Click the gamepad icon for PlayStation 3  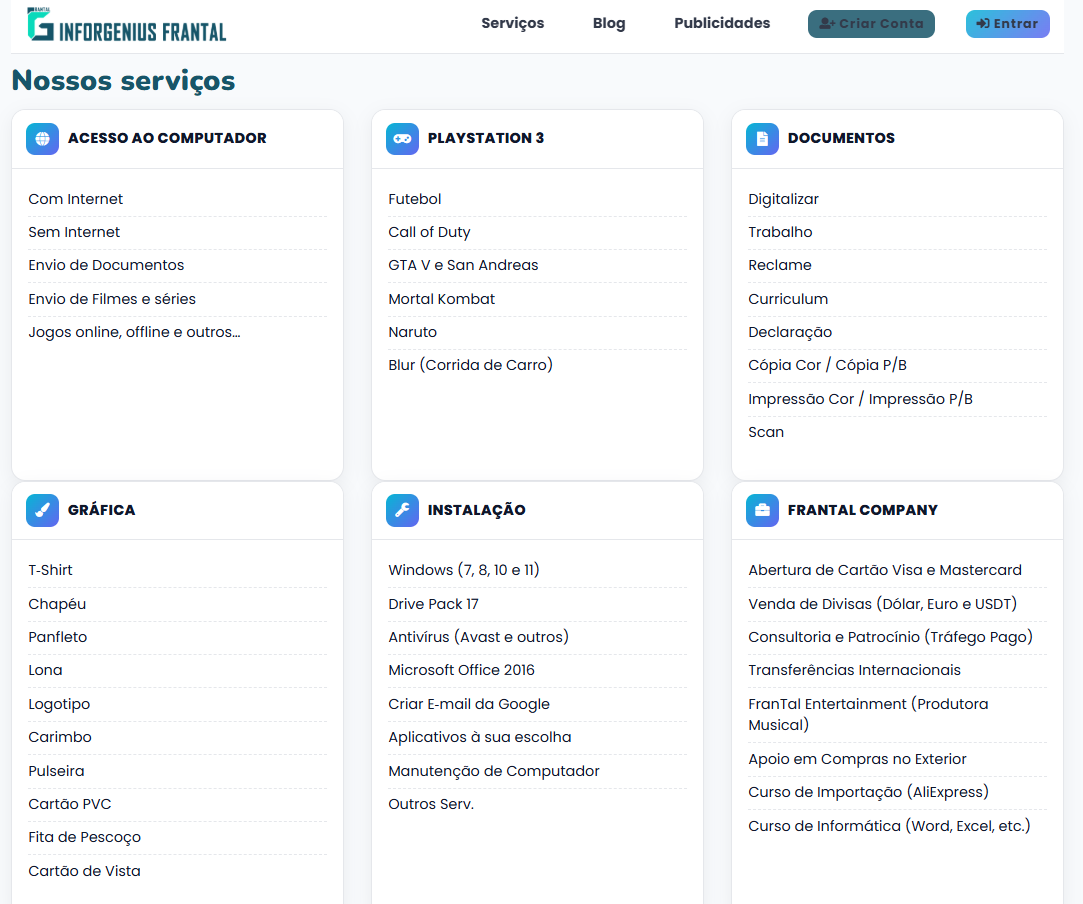click(402, 139)
